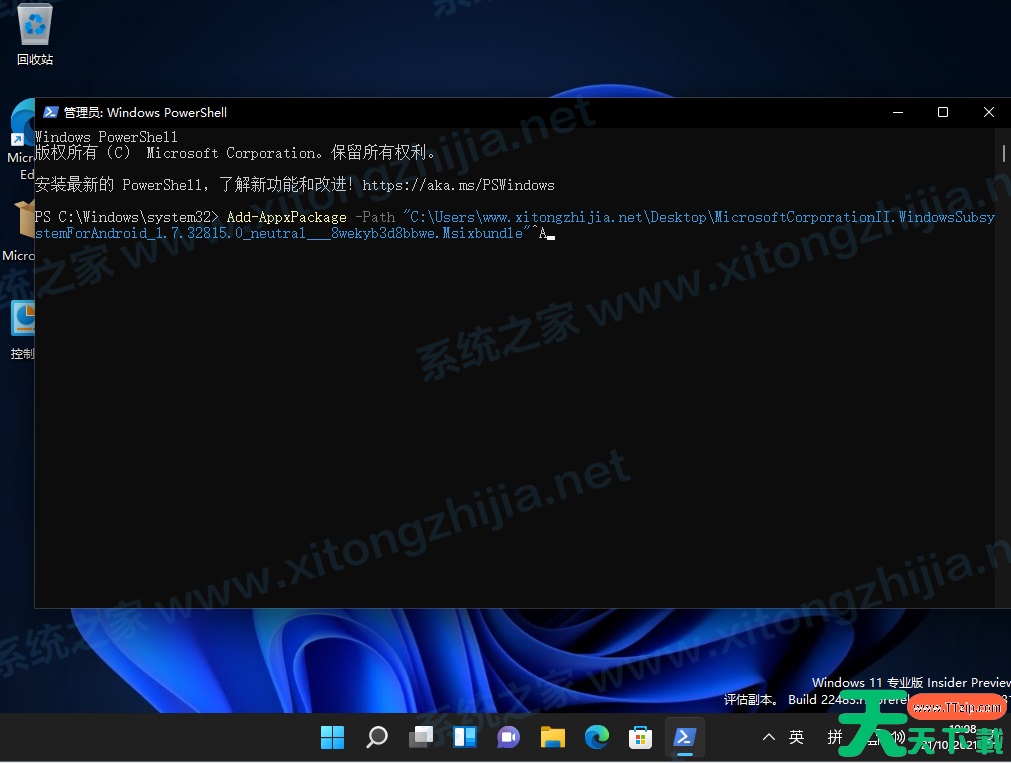Click the 拼 IME mode indicator
Viewport: 1011px width, 763px height.
pyautogui.click(x=834, y=737)
